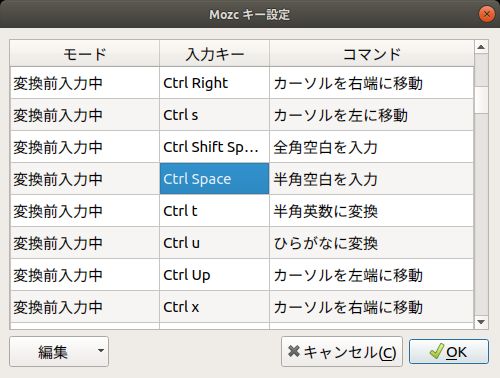Click the キャンセル button

[x=342, y=352]
